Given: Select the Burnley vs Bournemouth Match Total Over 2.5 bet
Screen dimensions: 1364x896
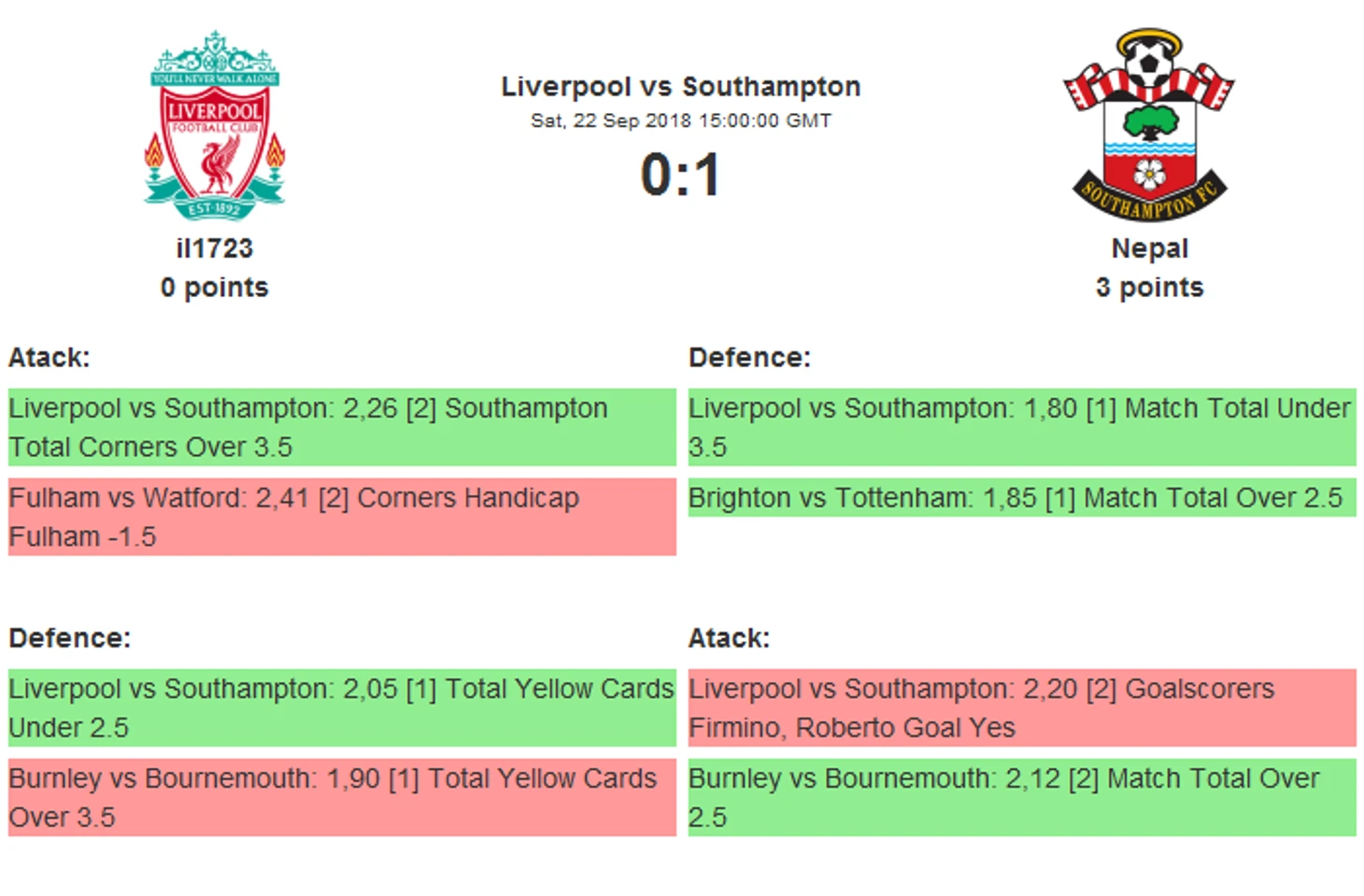Looking at the screenshot, I should tap(1022, 797).
